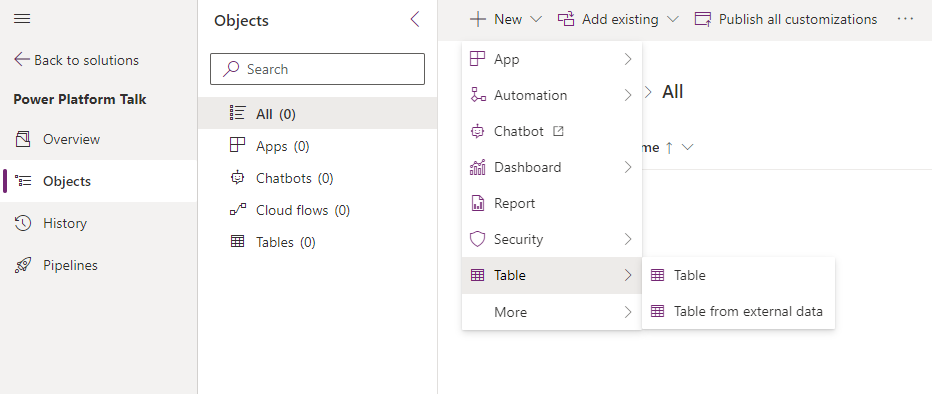The width and height of the screenshot is (932, 394).
Task: Open the Add existing dropdown
Action: pos(618,20)
